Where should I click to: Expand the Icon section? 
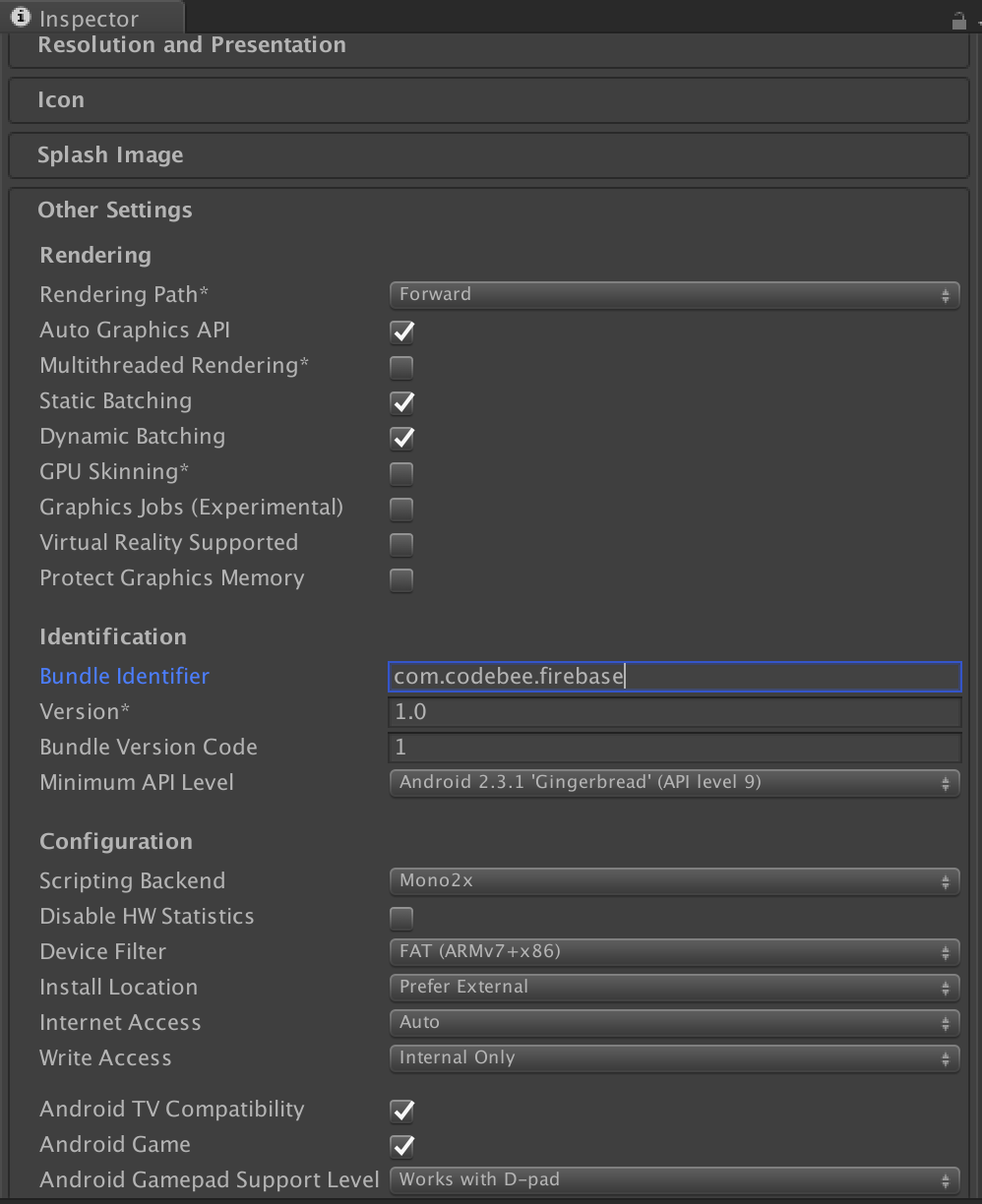tap(489, 100)
